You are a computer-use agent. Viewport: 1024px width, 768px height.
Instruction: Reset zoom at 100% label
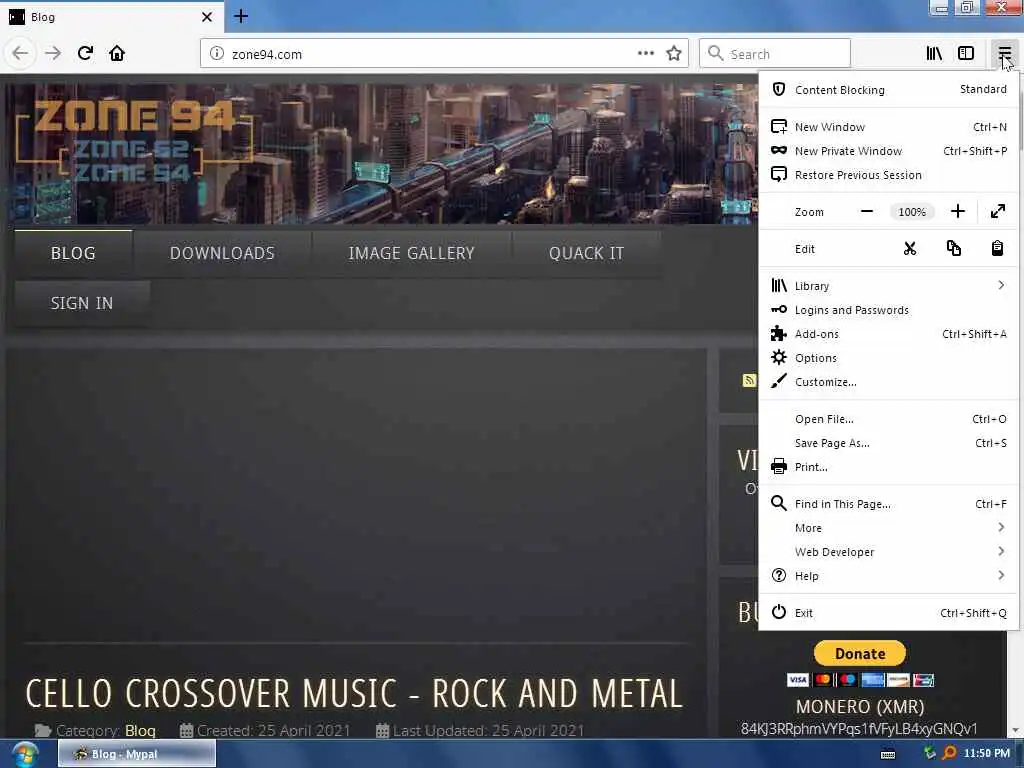pos(912,212)
